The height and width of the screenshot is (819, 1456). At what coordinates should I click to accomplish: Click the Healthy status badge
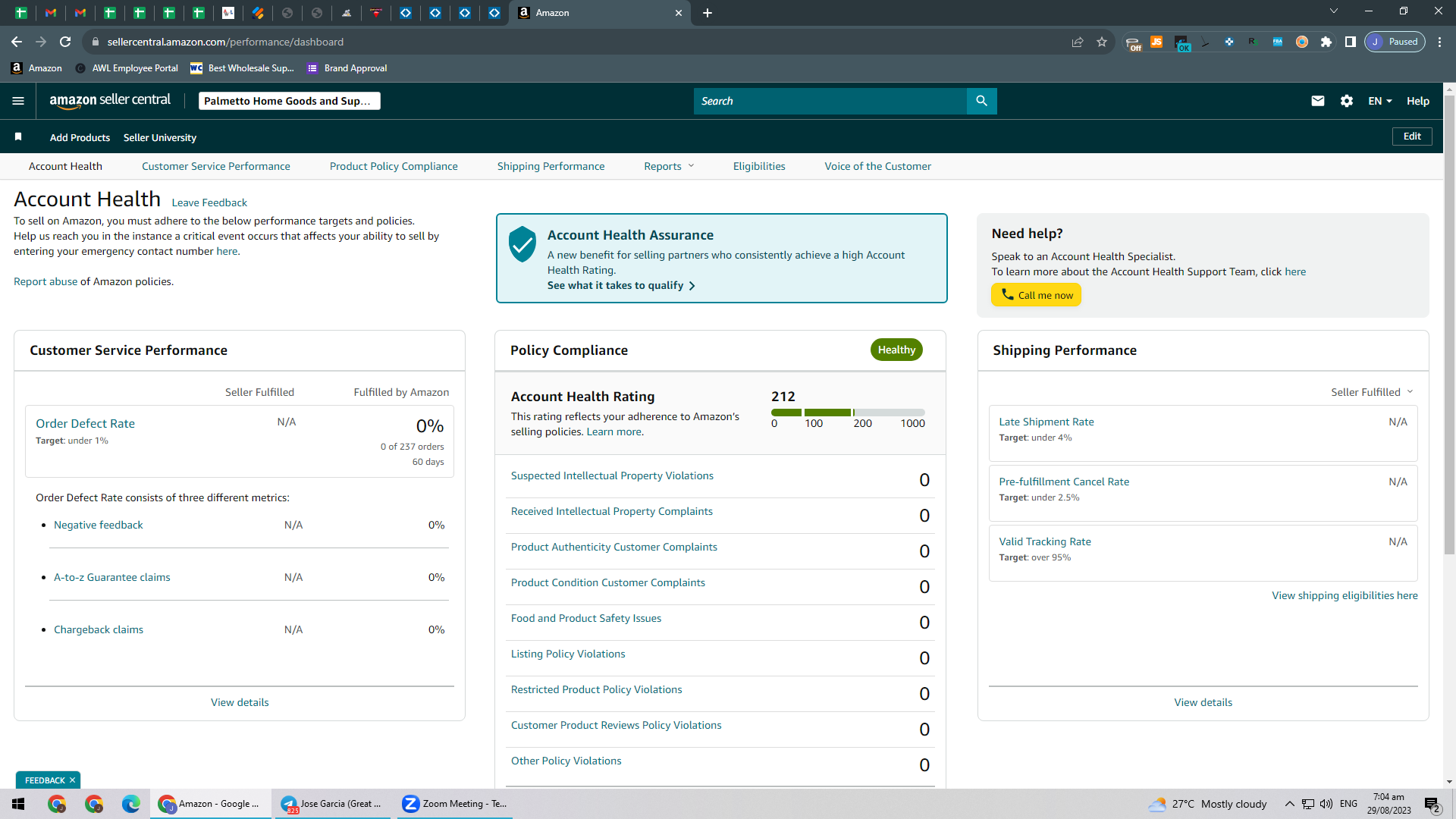pyautogui.click(x=896, y=350)
